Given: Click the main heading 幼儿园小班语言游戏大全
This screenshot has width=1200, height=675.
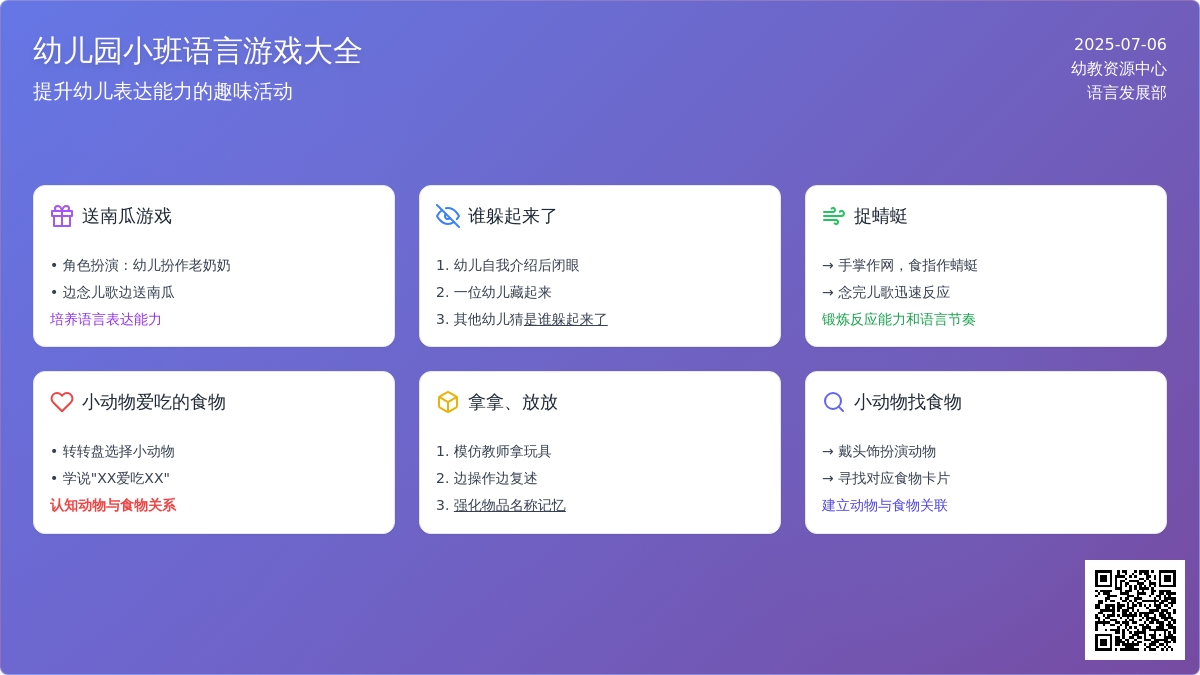Looking at the screenshot, I should coord(198,51).
